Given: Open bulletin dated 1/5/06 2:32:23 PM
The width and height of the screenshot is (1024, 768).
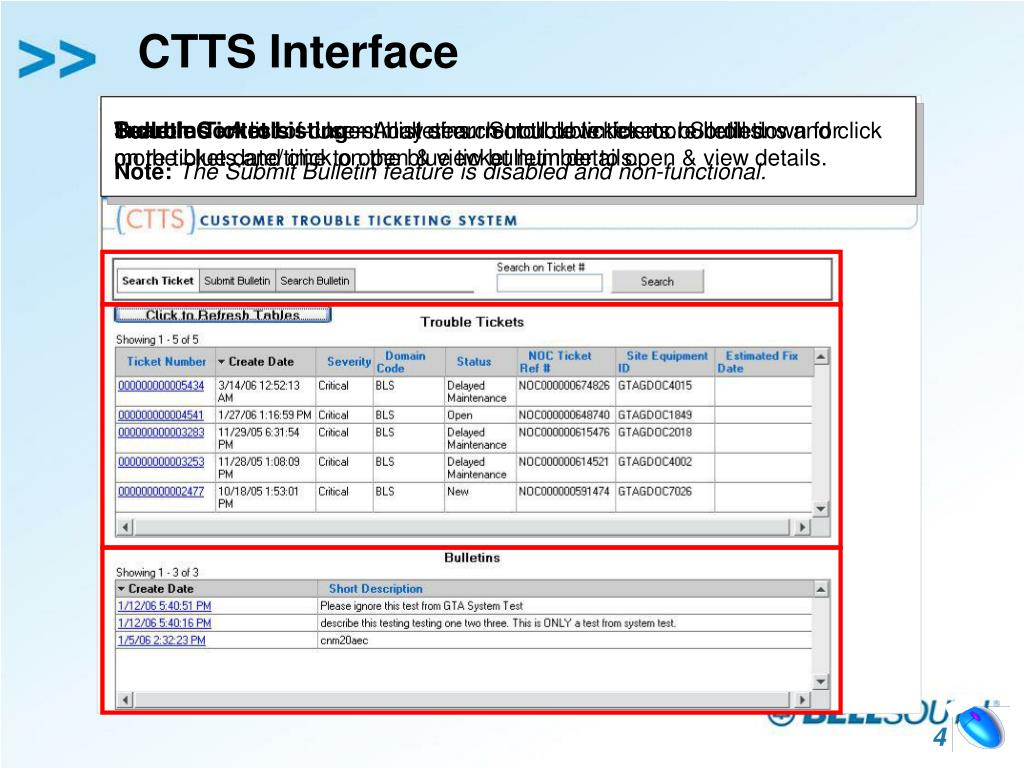Looking at the screenshot, I should click(x=162, y=640).
